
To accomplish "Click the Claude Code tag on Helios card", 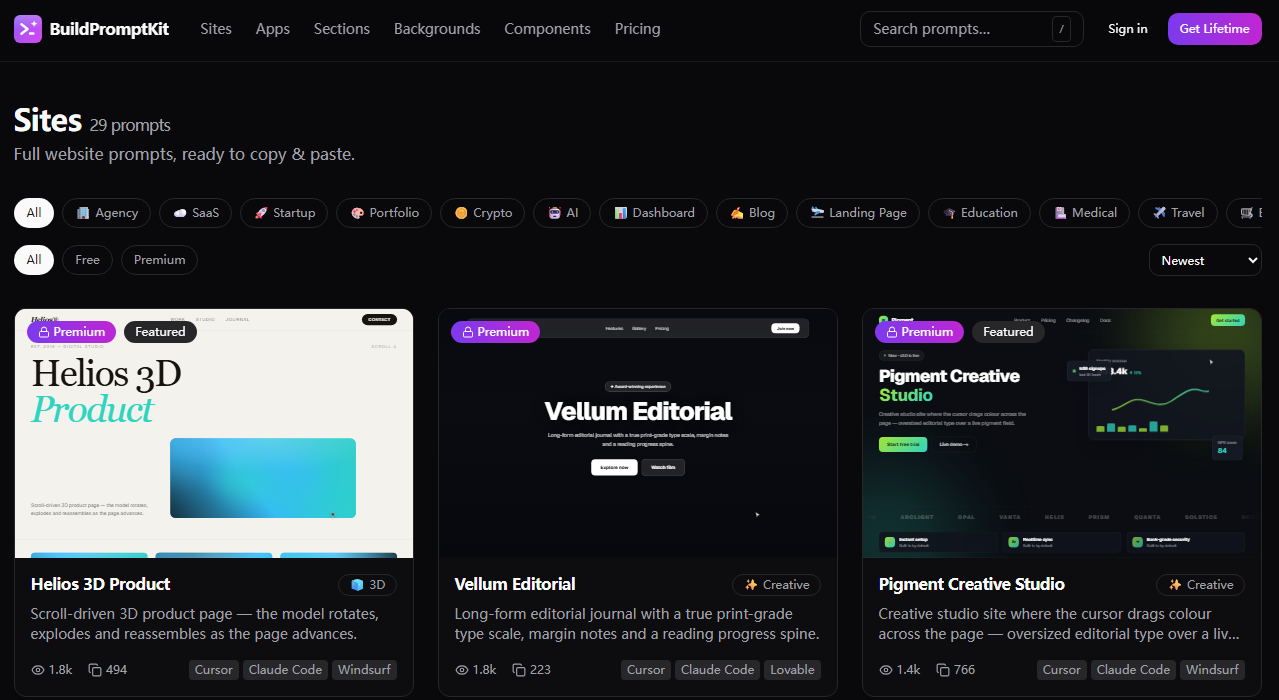I will coord(285,670).
